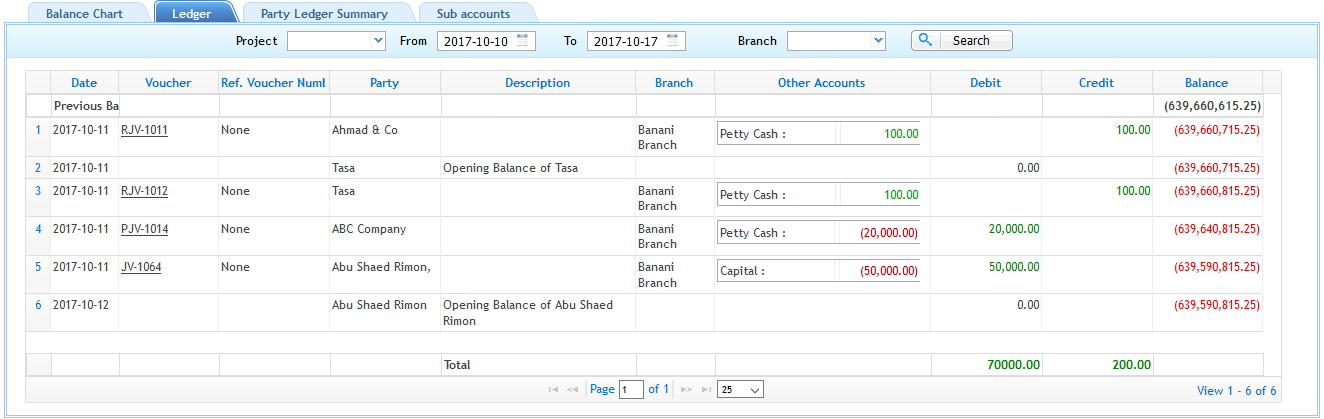Sort the ledger by Date column header

(84, 83)
